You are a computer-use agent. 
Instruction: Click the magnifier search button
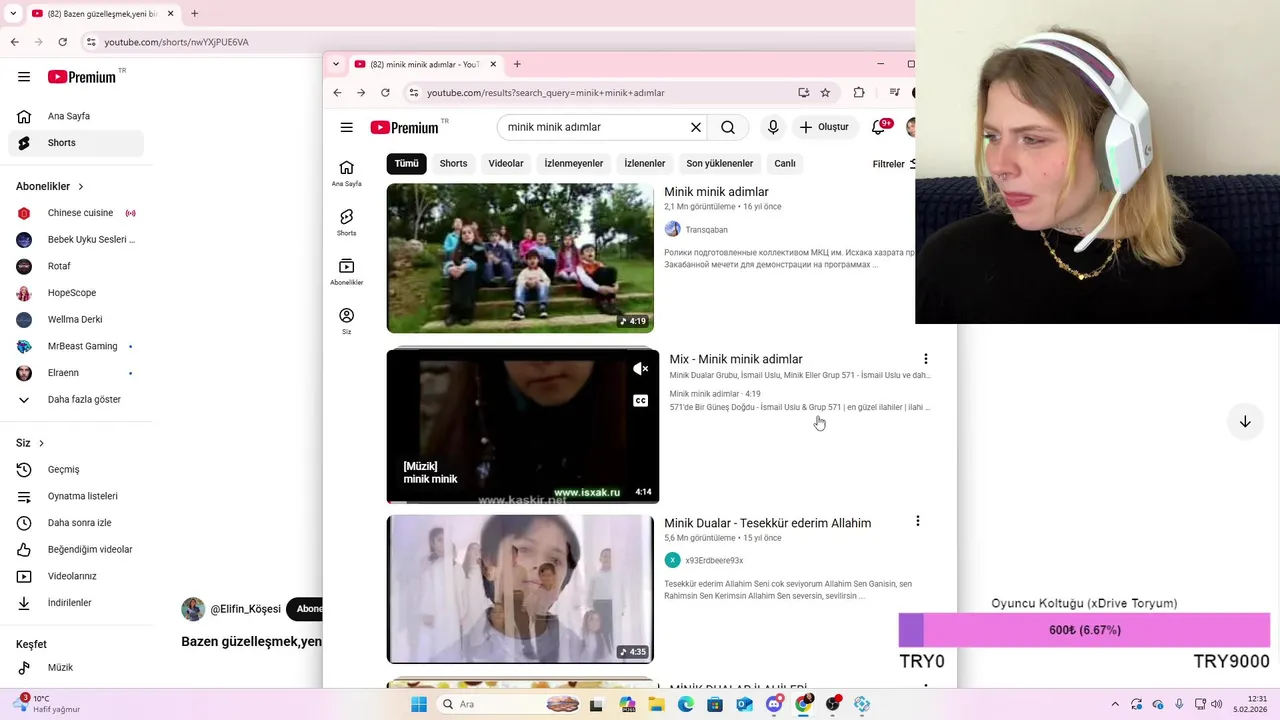[728, 127]
